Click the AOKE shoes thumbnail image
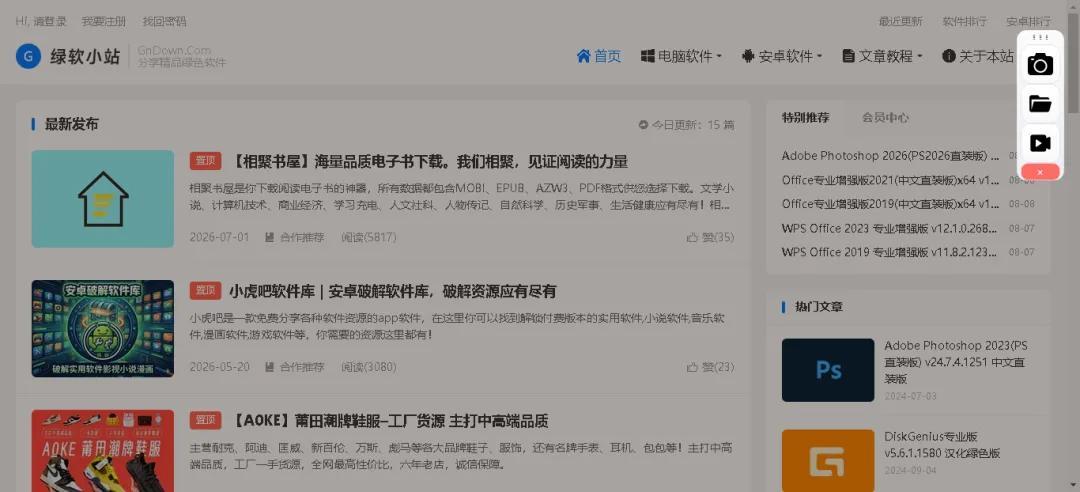The width and height of the screenshot is (1080, 492). click(103, 451)
